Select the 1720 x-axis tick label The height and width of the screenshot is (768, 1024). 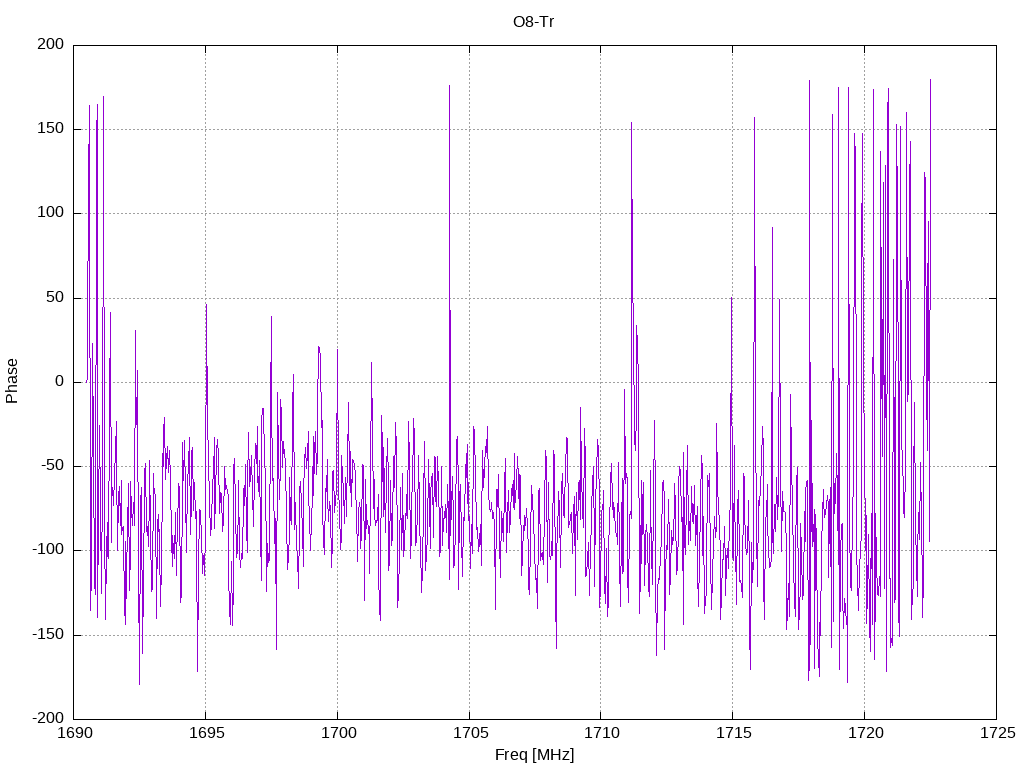tap(866, 733)
